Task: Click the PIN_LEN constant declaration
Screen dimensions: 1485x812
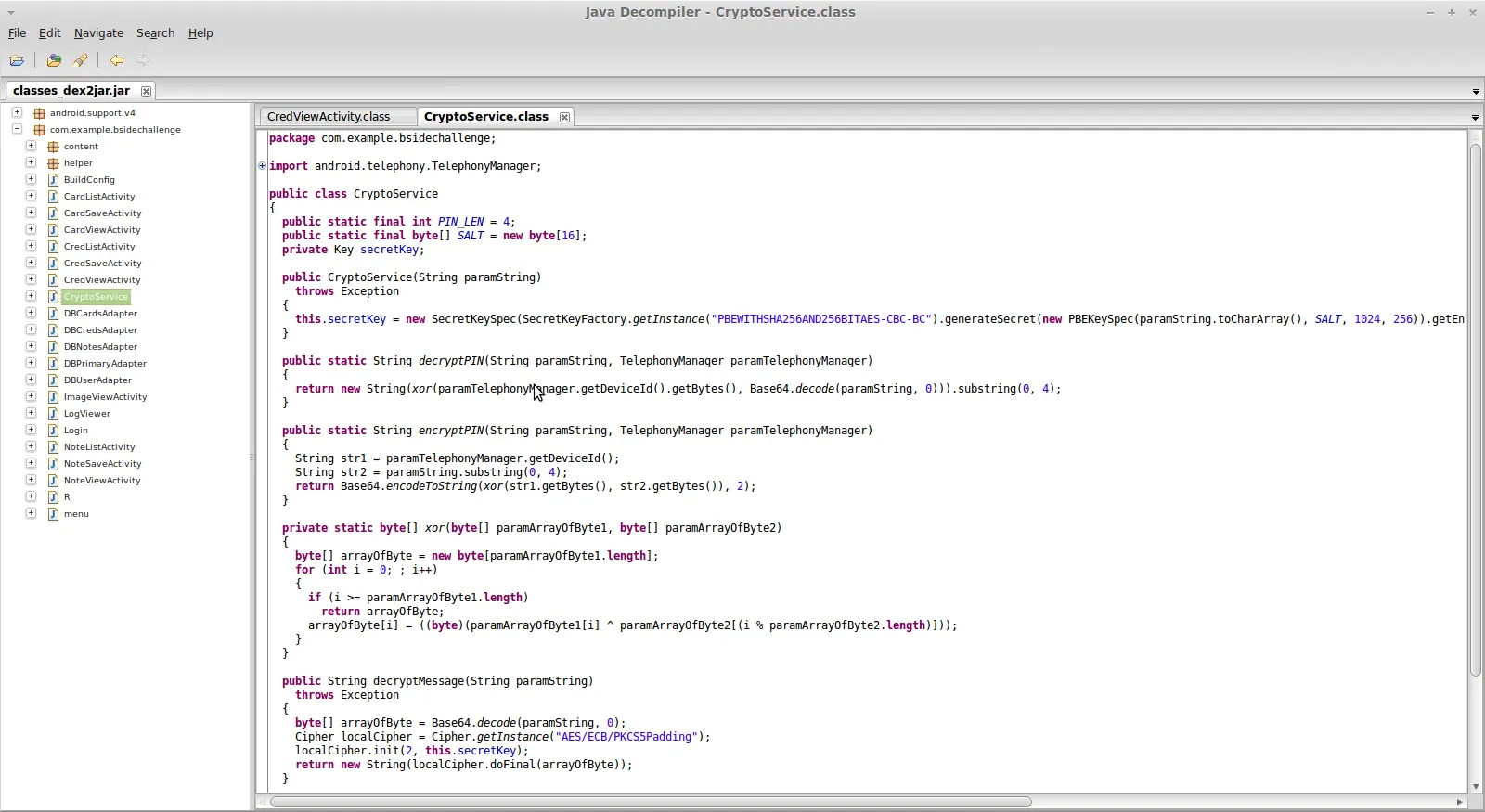Action: tap(460, 222)
